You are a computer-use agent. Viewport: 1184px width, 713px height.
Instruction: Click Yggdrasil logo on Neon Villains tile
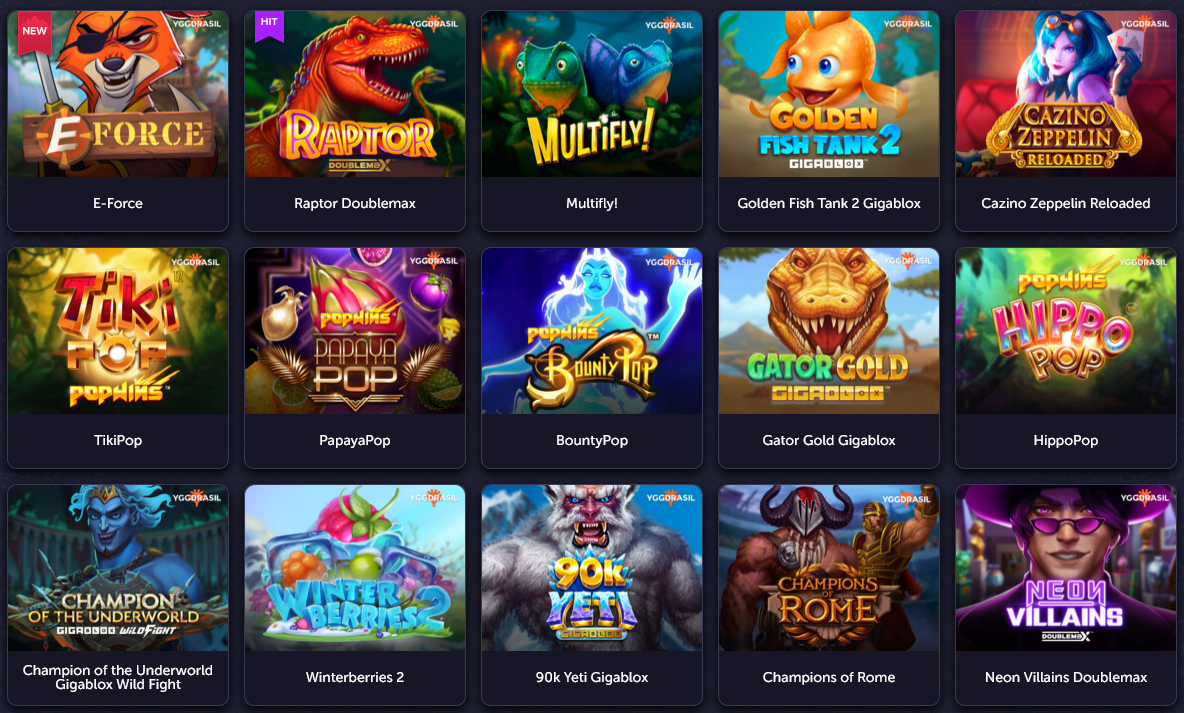point(1145,497)
